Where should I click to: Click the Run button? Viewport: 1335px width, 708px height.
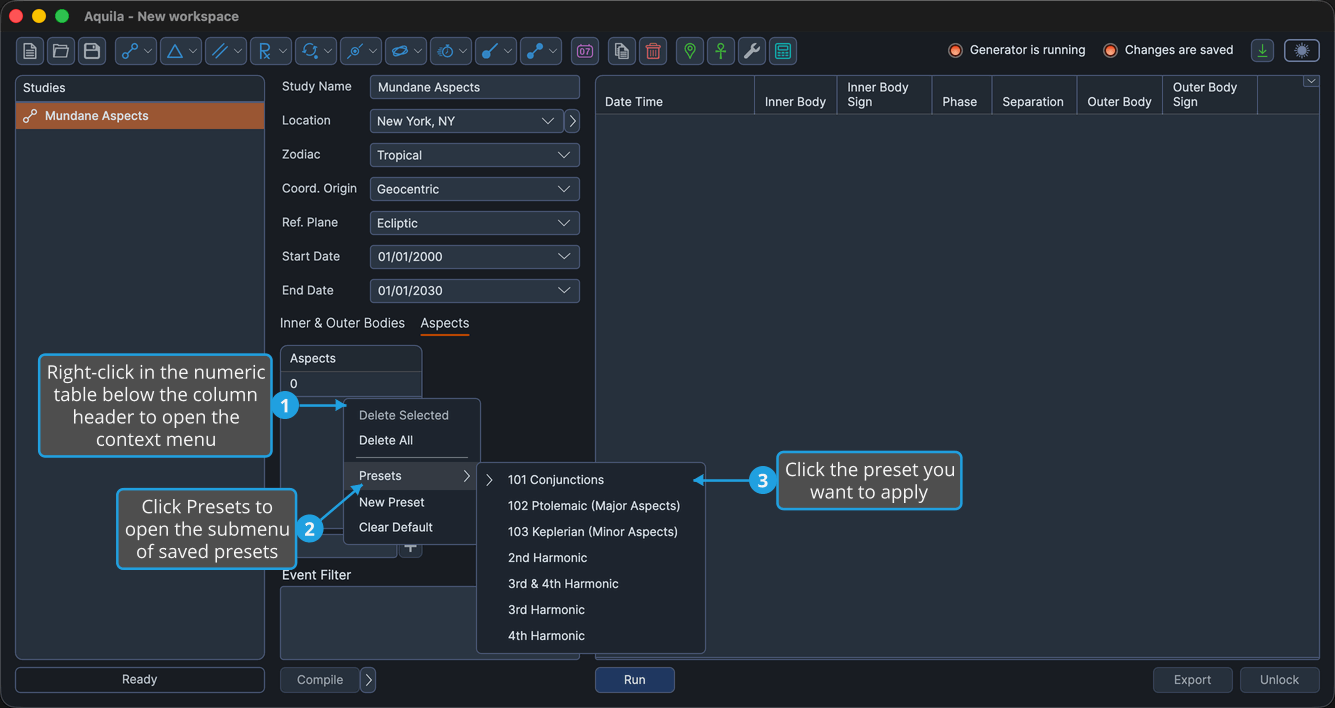click(635, 680)
